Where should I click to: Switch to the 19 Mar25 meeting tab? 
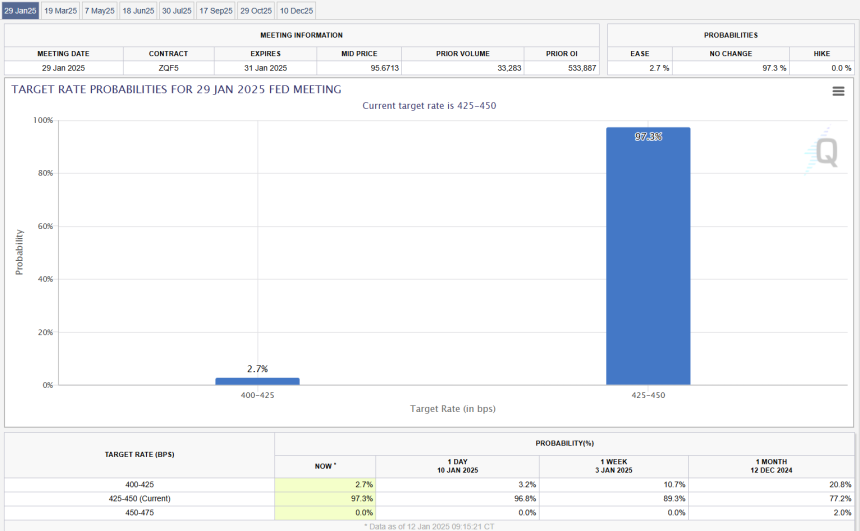pyautogui.click(x=60, y=10)
